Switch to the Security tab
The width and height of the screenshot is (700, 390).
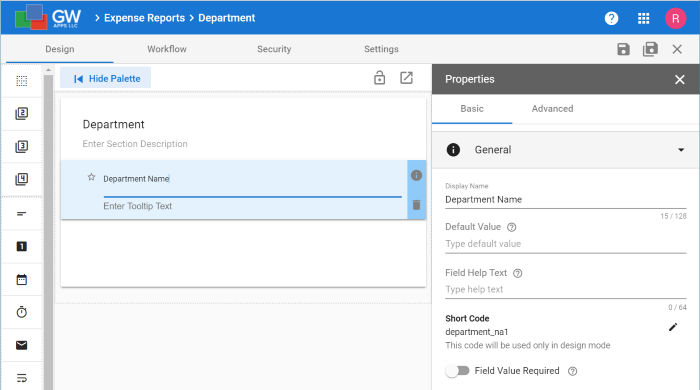(x=274, y=49)
